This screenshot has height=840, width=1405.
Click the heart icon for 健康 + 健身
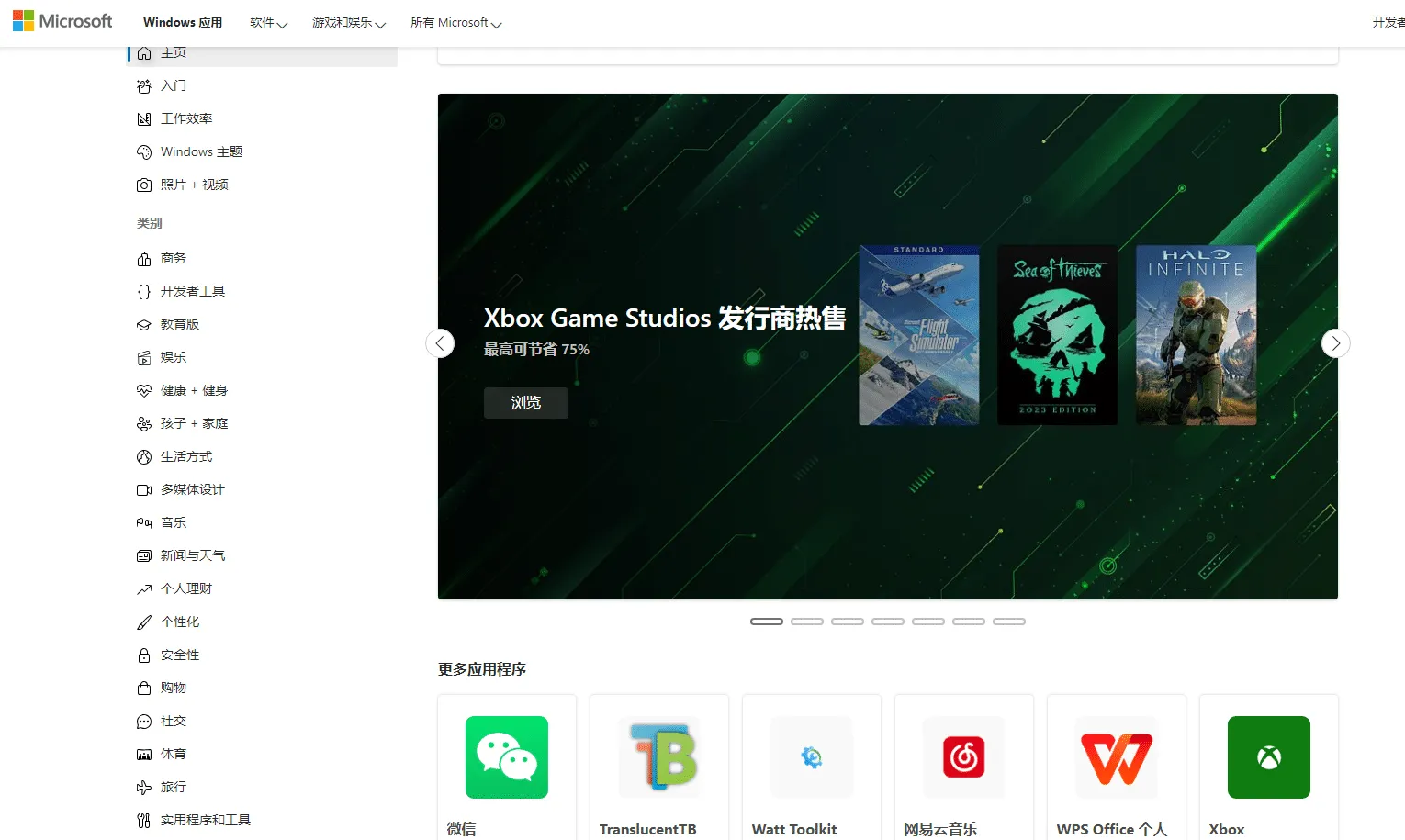point(144,391)
